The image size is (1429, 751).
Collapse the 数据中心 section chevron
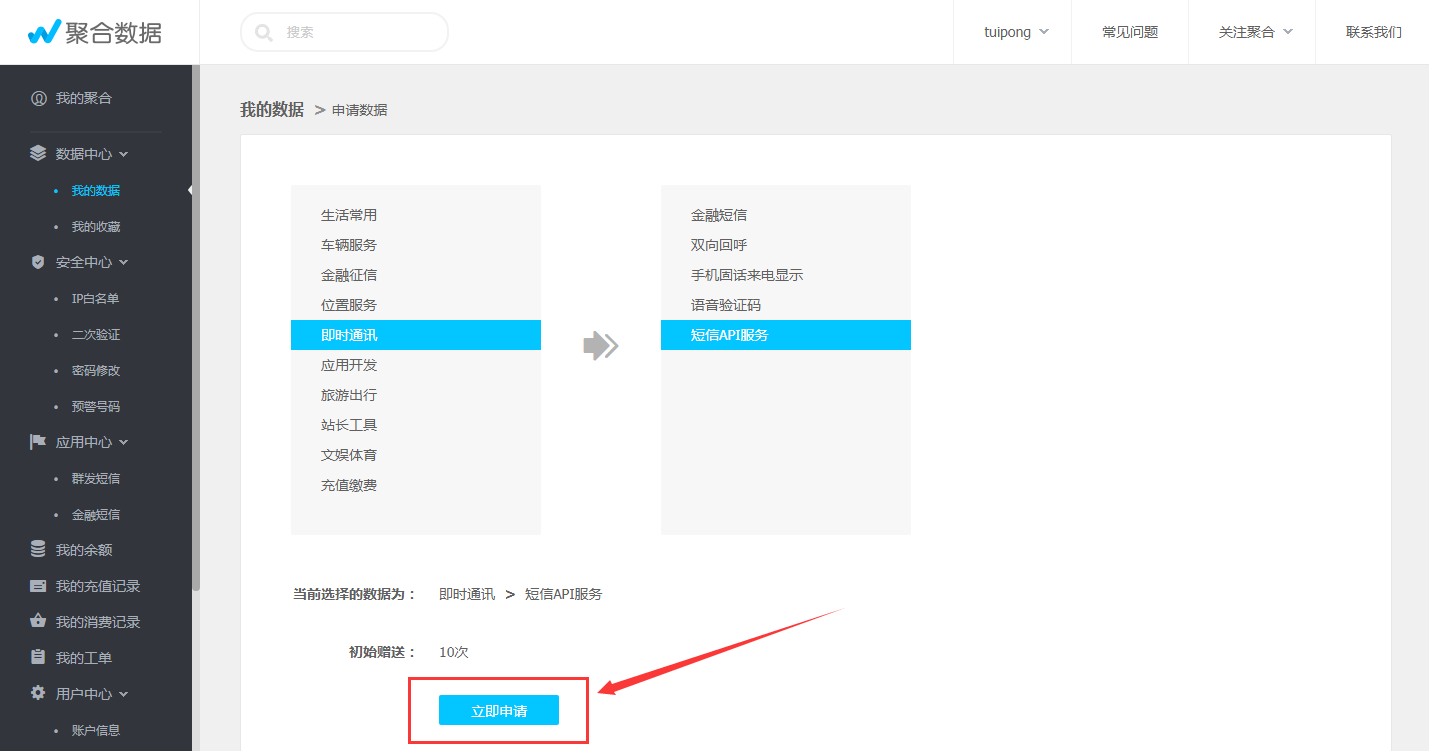[x=124, y=154]
